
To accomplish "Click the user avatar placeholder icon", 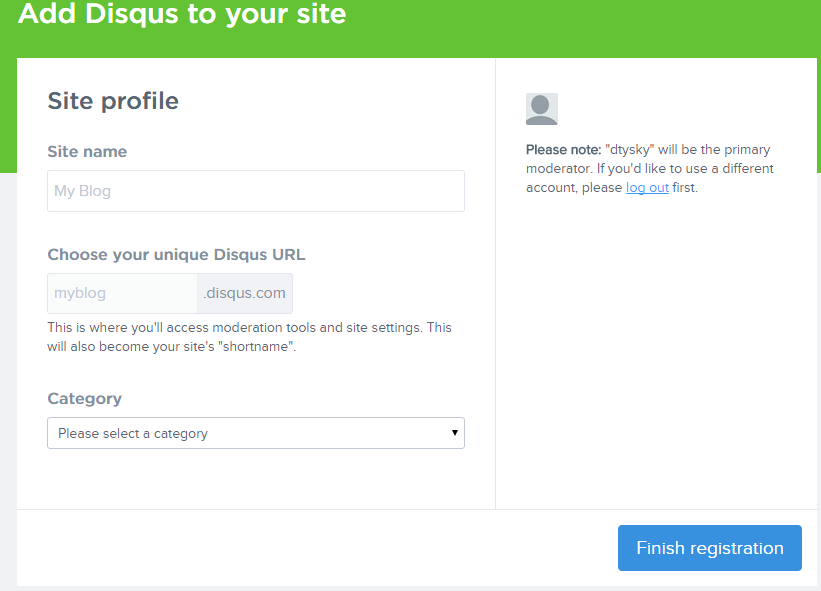I will [541, 109].
